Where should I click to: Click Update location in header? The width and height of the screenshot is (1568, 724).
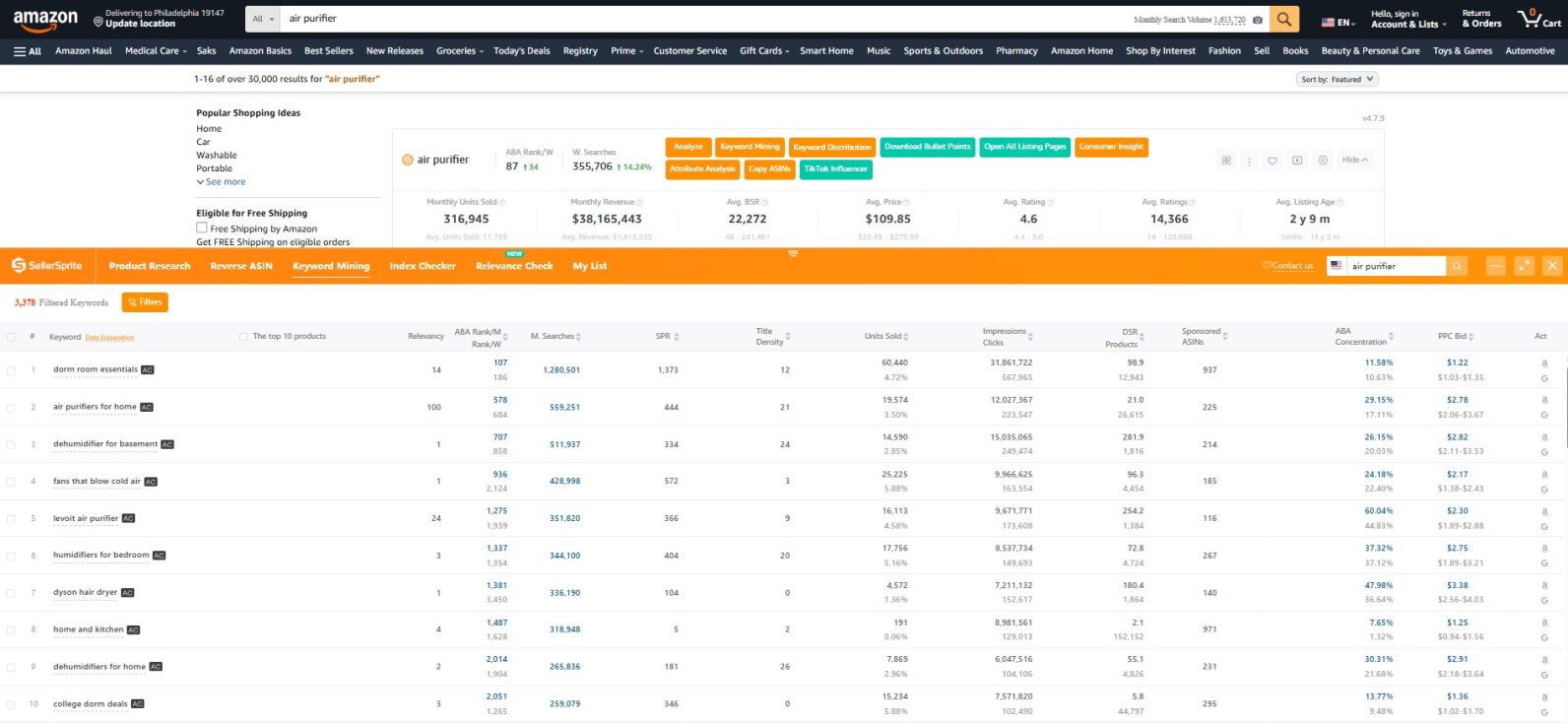(x=140, y=24)
